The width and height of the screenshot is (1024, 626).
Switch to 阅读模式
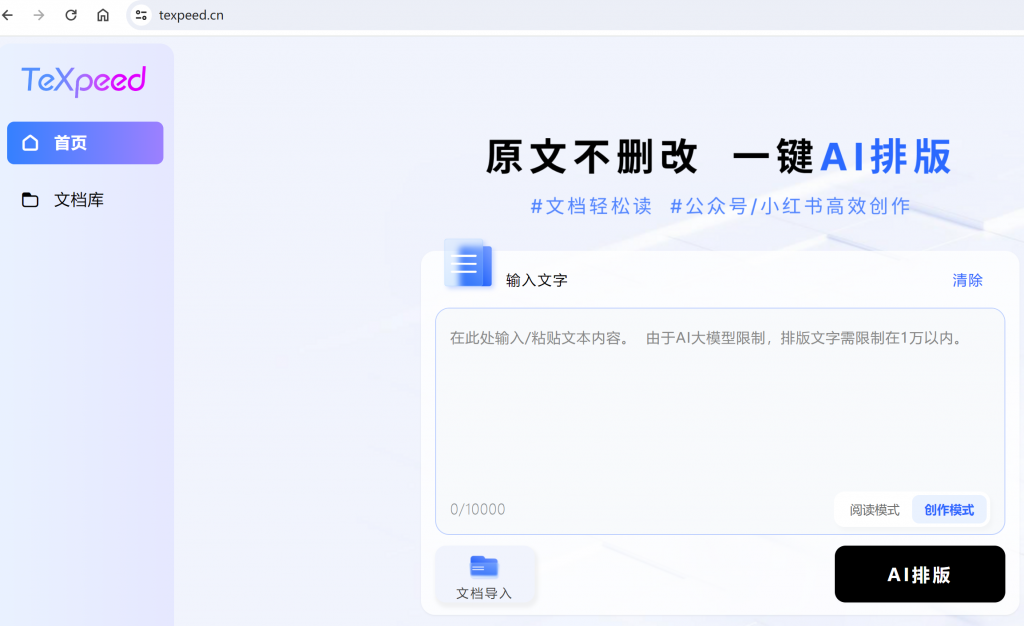click(874, 510)
